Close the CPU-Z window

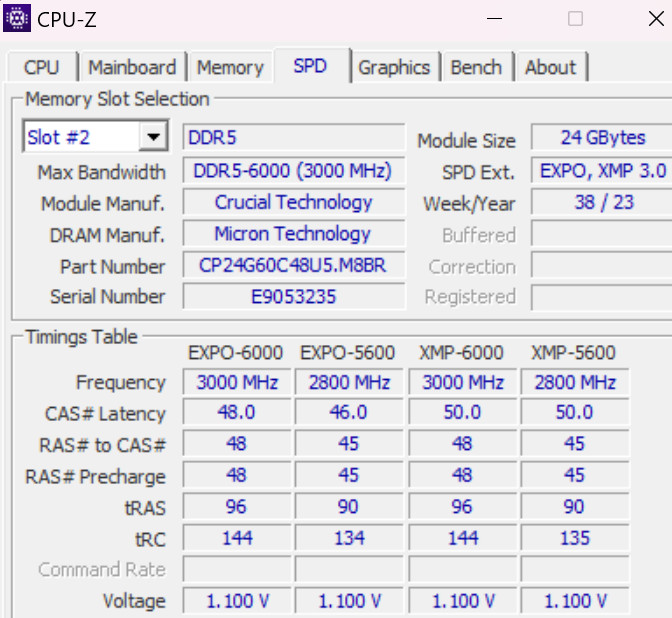tap(656, 18)
